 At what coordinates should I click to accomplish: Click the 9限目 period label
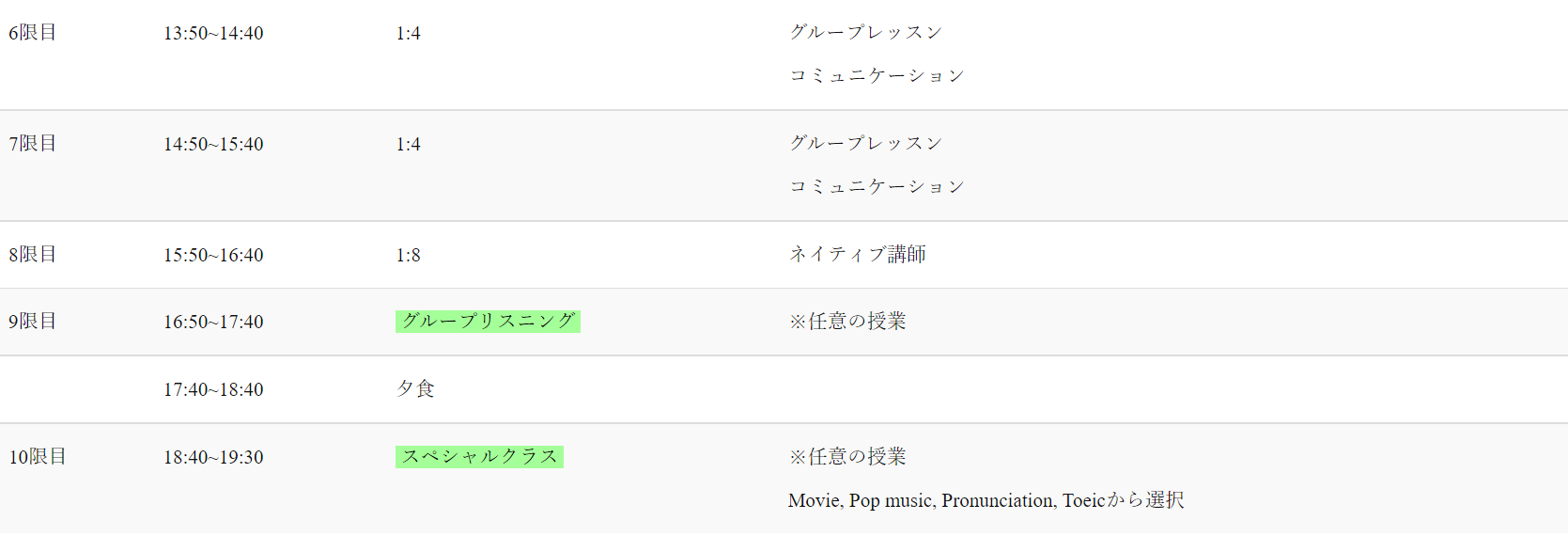point(33,322)
